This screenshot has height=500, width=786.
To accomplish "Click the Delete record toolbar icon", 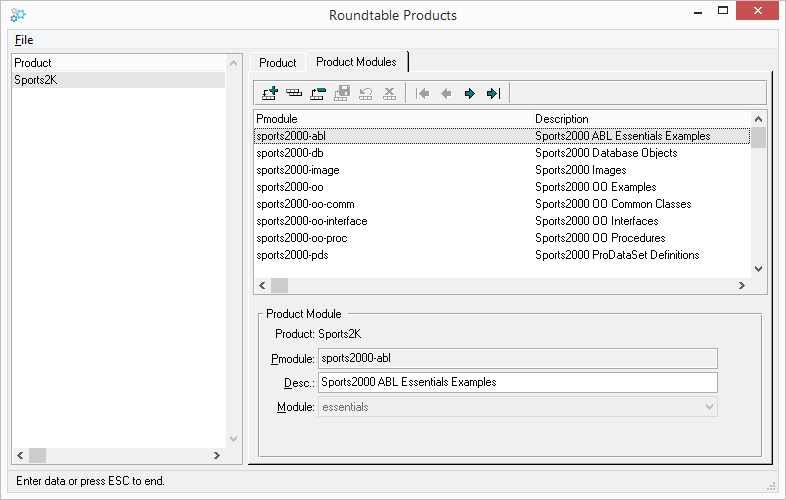I will [x=318, y=93].
